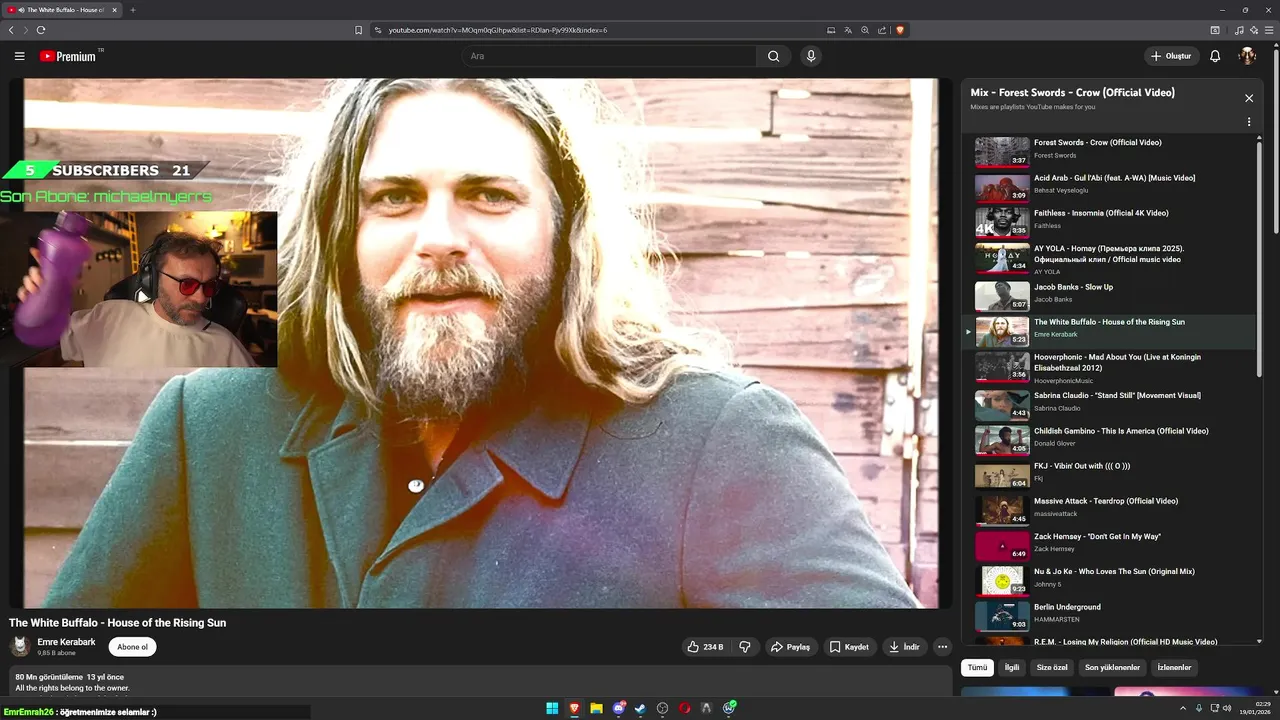
Task: Click the Oluştur create button
Action: pos(1171,56)
